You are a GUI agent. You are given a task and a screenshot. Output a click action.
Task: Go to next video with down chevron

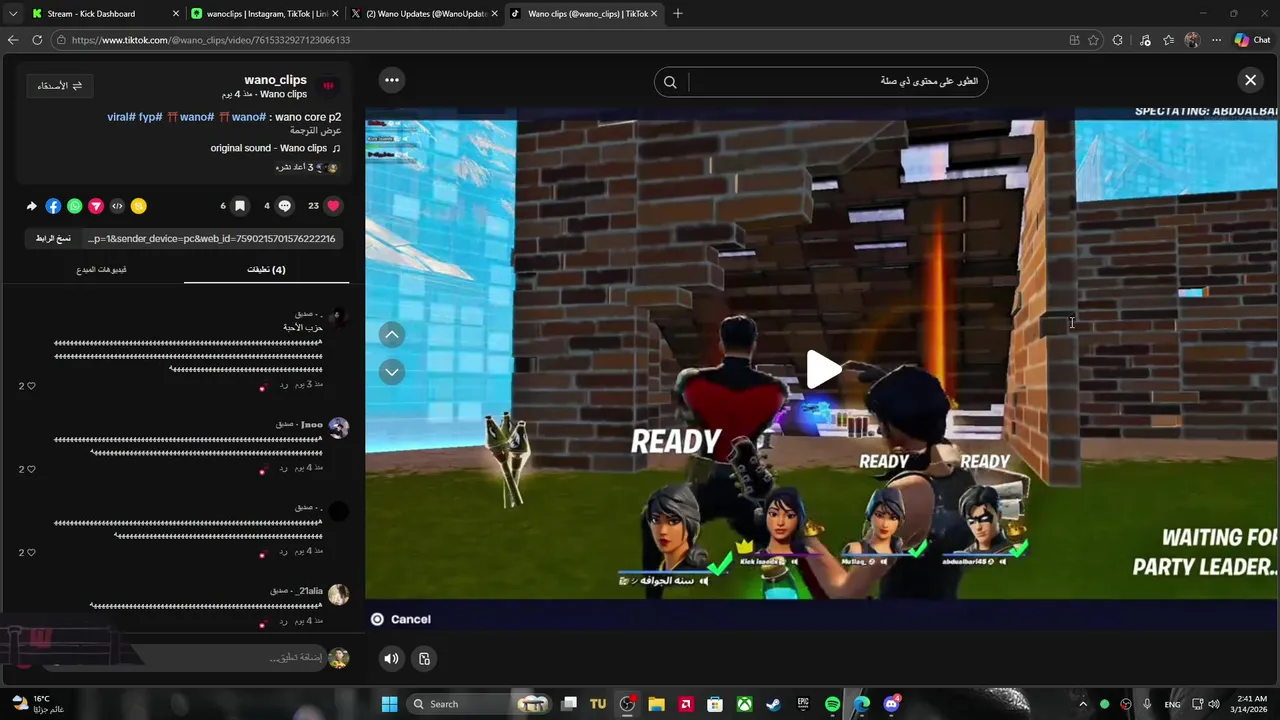click(x=392, y=371)
